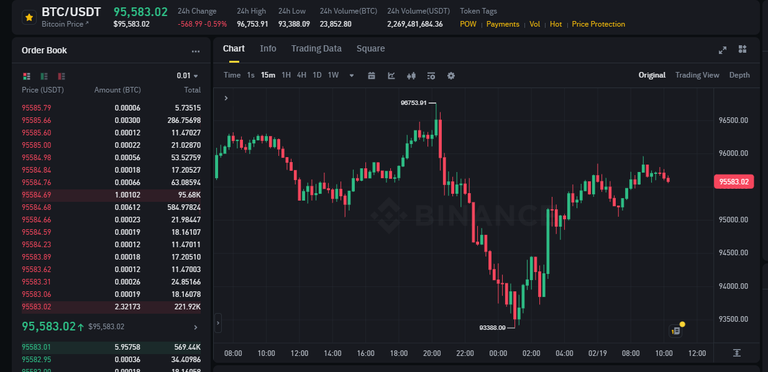Expand the chart drawing tools sidebar arrow
The height and width of the screenshot is (372, 768).
pos(226,98)
